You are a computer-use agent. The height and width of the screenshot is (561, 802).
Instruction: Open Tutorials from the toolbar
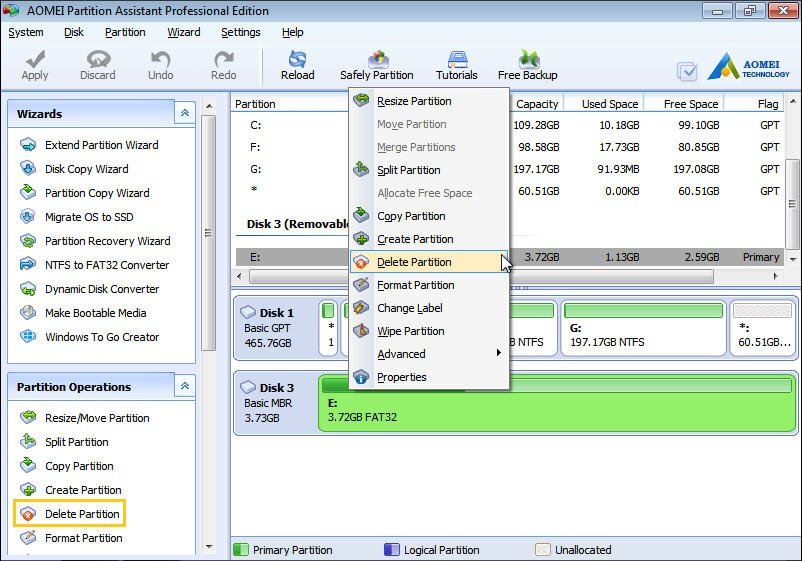pyautogui.click(x=457, y=65)
